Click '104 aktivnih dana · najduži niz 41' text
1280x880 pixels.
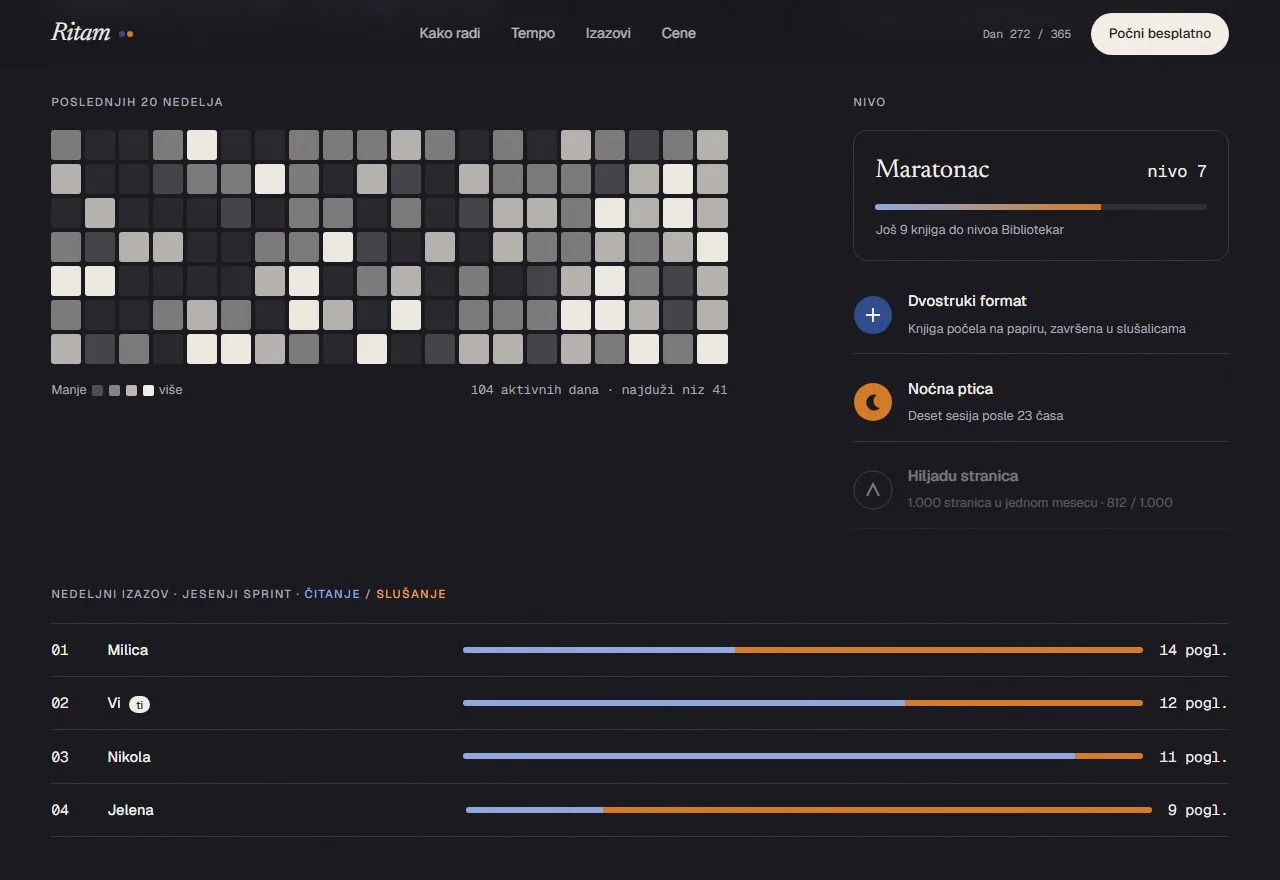click(599, 390)
